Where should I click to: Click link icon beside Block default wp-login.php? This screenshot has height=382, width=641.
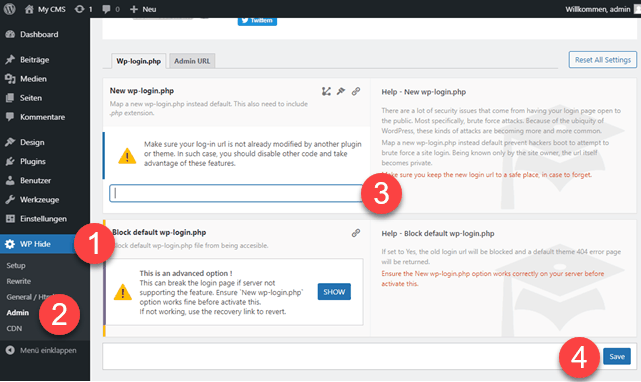click(x=356, y=233)
